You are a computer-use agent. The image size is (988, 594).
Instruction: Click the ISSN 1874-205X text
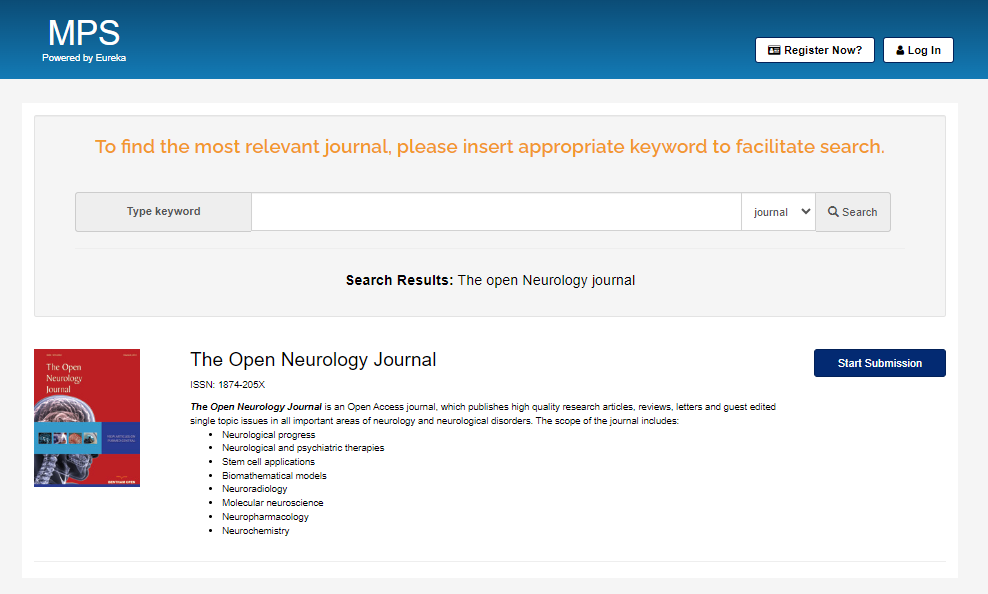point(227,384)
